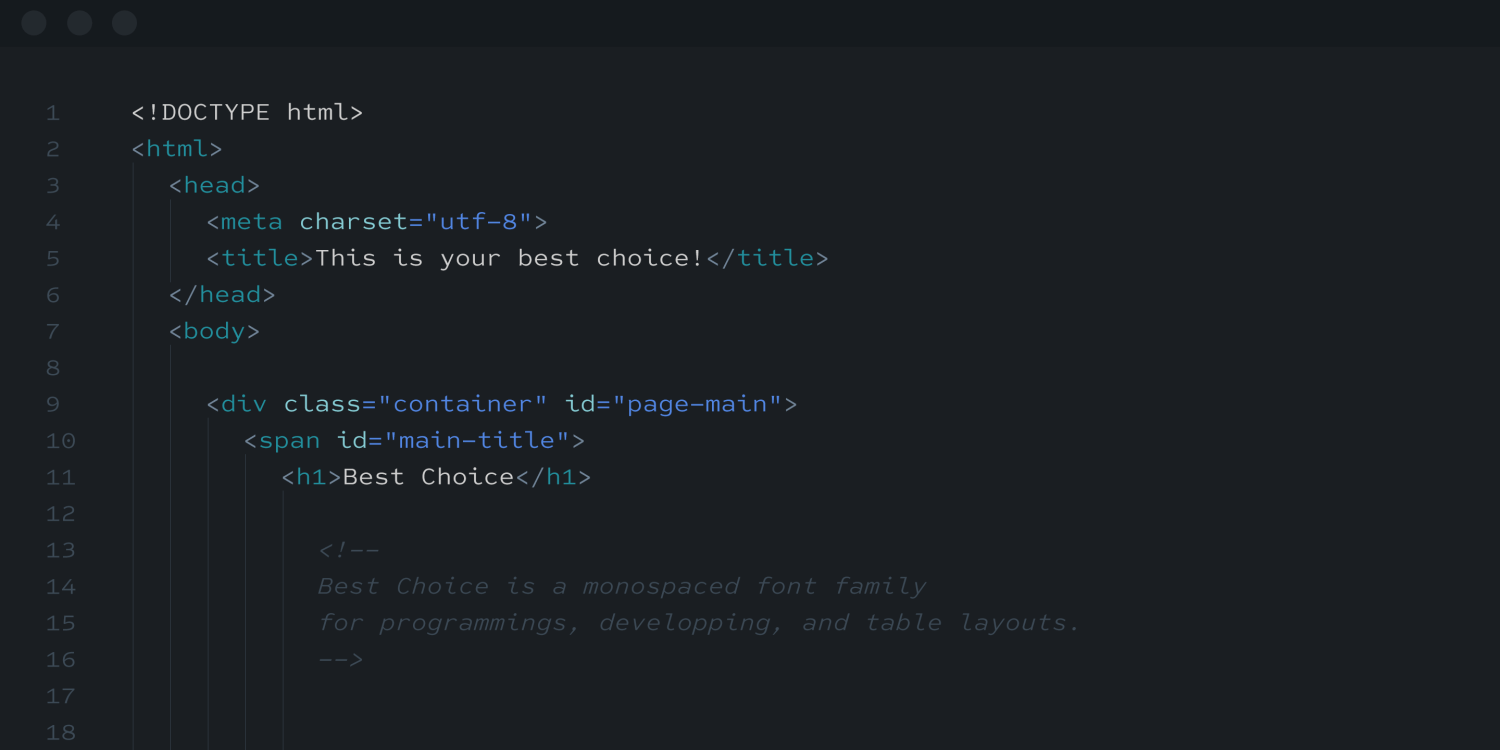1500x750 pixels.
Task: Click the closing head tag on line 6
Action: [x=221, y=294]
